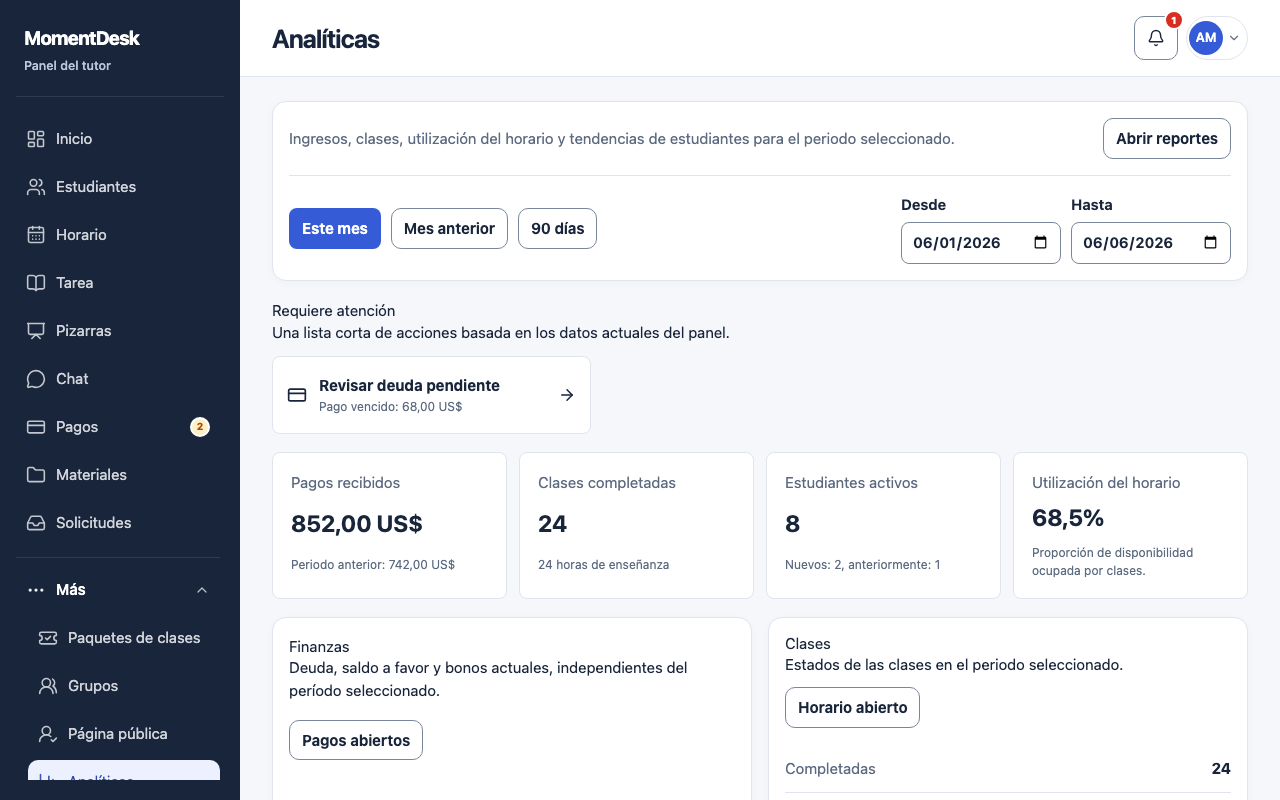Click the Periodo anterior: 742,00 US$ text
Image resolution: width=1280 pixels, height=800 pixels.
click(x=373, y=565)
